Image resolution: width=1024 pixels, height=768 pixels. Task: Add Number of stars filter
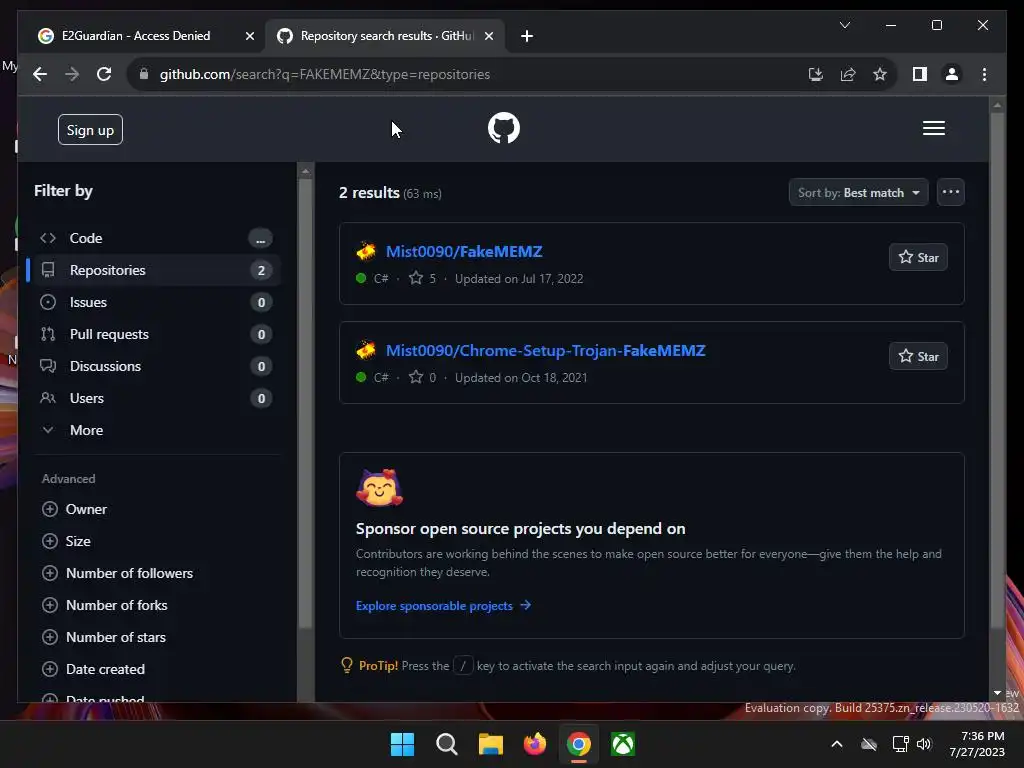point(104,637)
